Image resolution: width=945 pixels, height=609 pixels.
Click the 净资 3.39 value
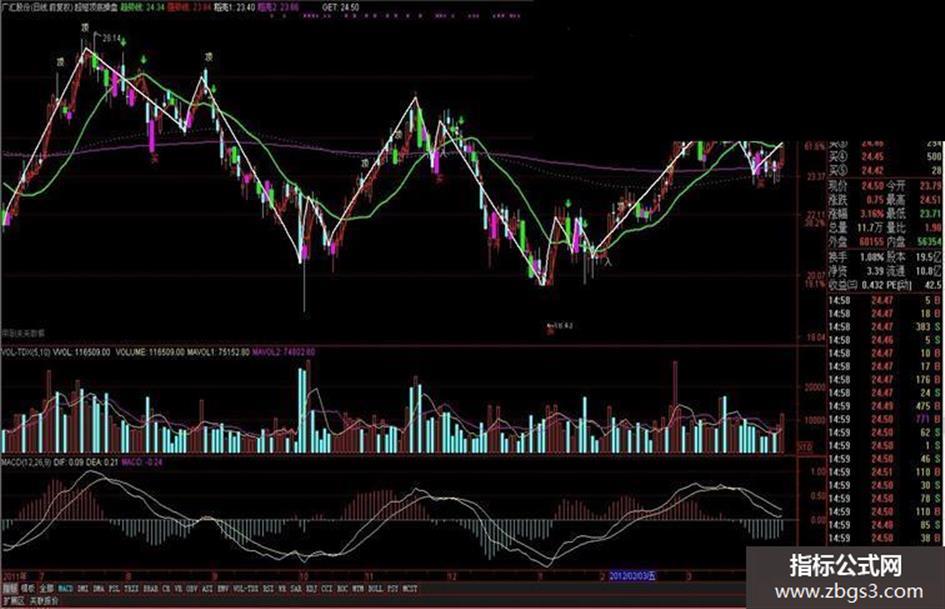click(875, 271)
